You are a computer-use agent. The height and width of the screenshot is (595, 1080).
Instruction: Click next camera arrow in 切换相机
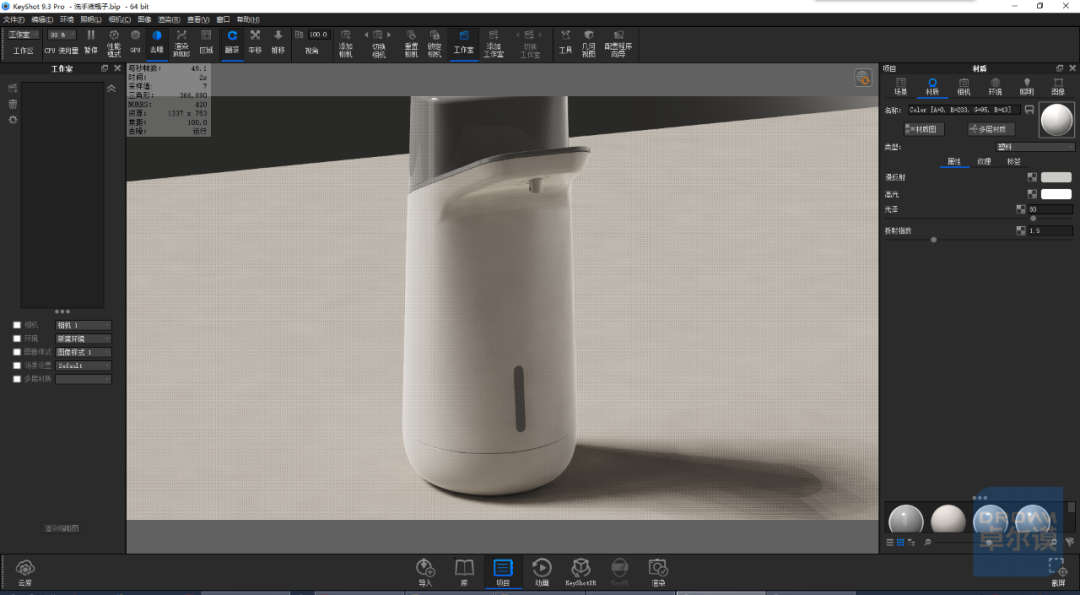coord(389,34)
